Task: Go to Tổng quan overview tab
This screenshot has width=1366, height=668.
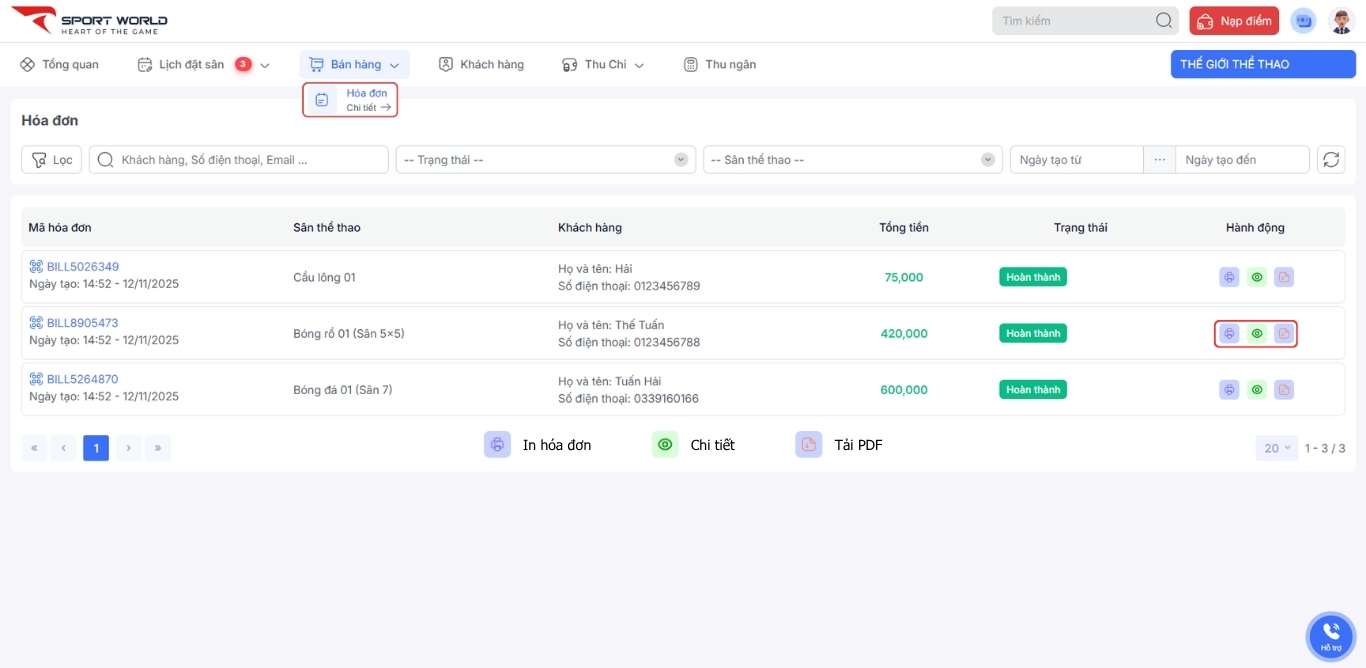Action: [59, 64]
